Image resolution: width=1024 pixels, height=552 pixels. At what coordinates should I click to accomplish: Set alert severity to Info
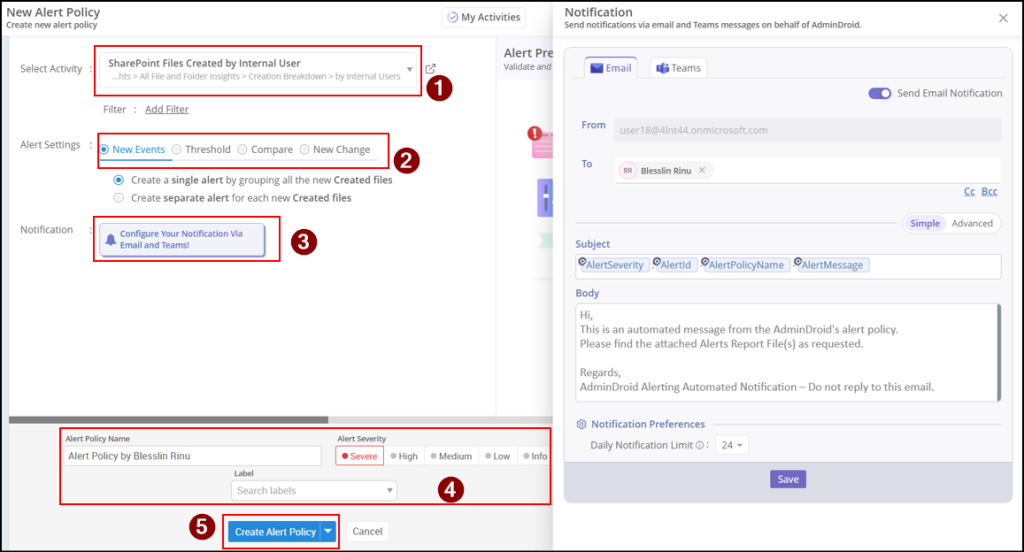pos(535,456)
